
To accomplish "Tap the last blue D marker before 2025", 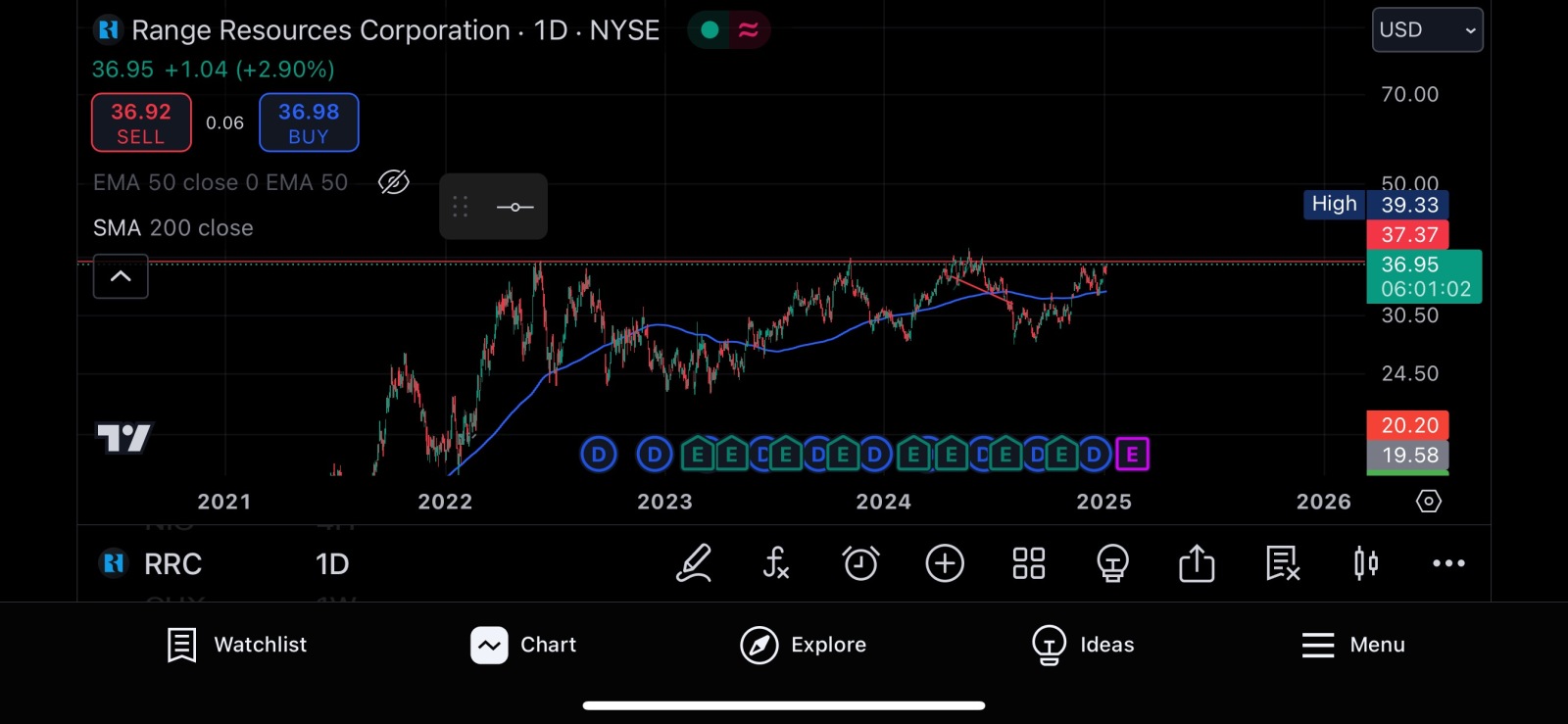I will click(x=1094, y=455).
